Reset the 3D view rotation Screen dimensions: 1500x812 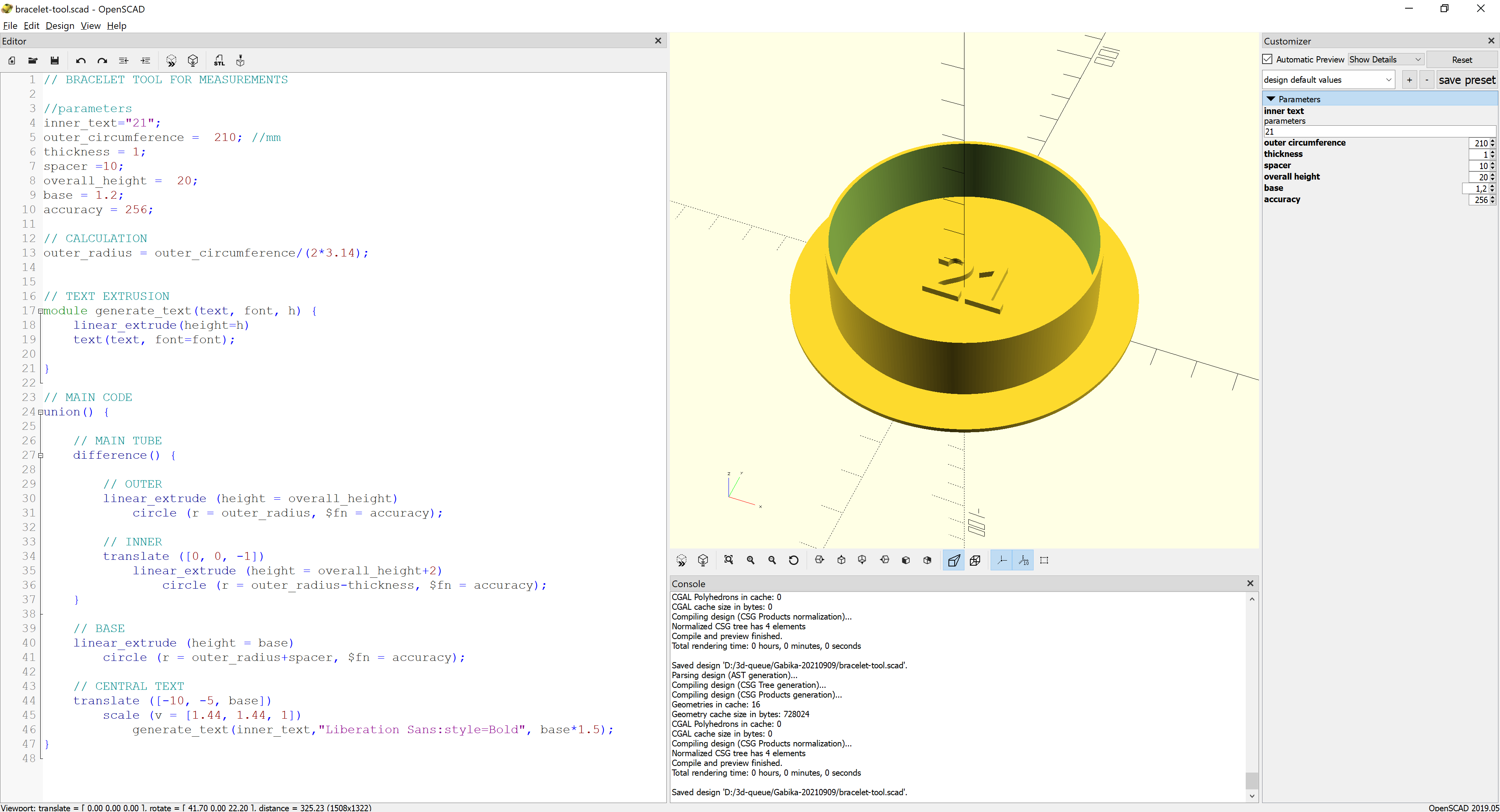point(794,560)
